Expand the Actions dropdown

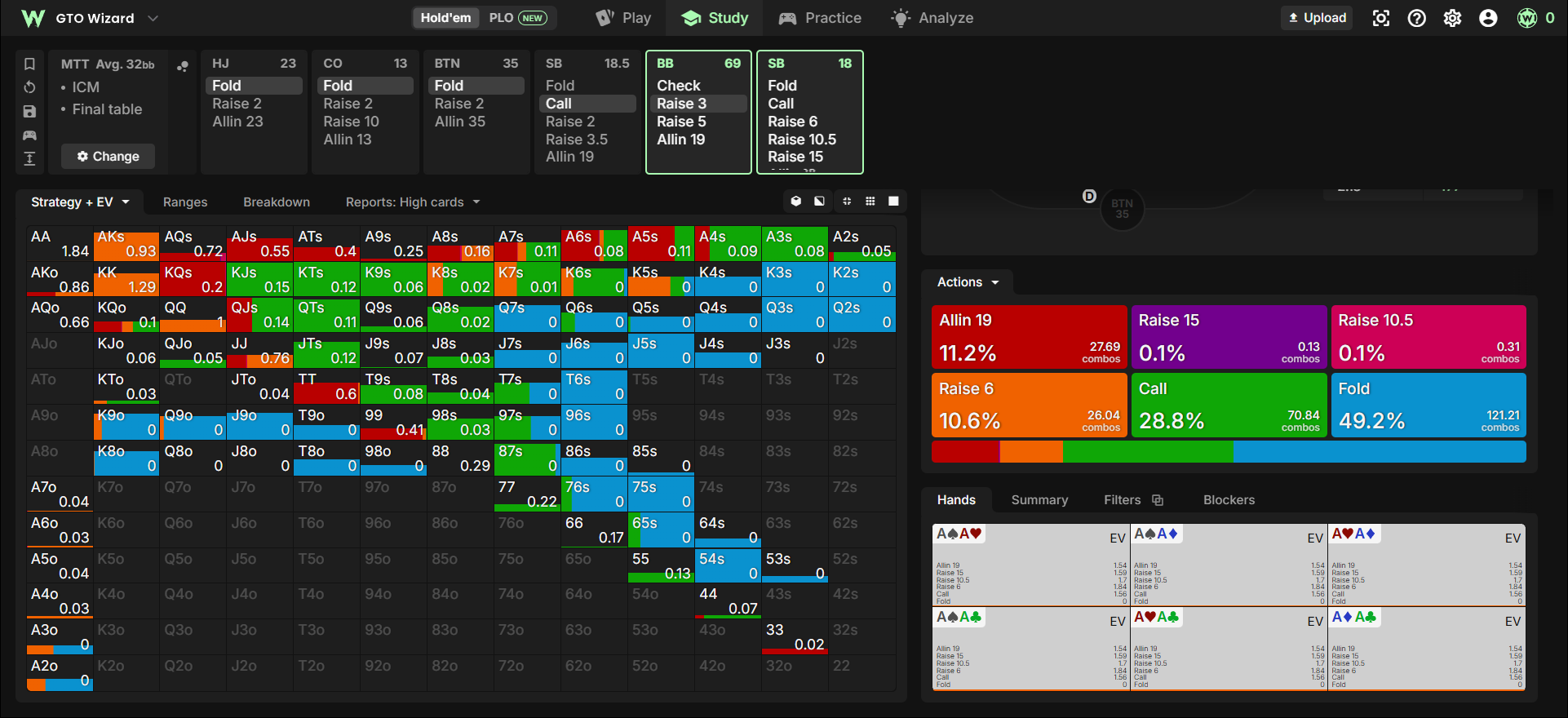[968, 282]
